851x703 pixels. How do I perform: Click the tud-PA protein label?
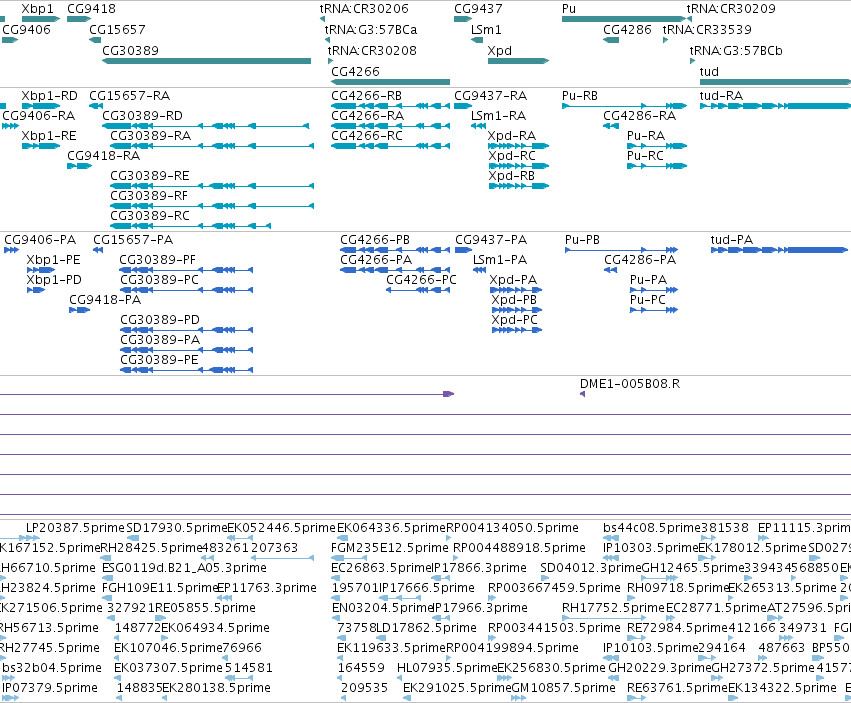732,240
